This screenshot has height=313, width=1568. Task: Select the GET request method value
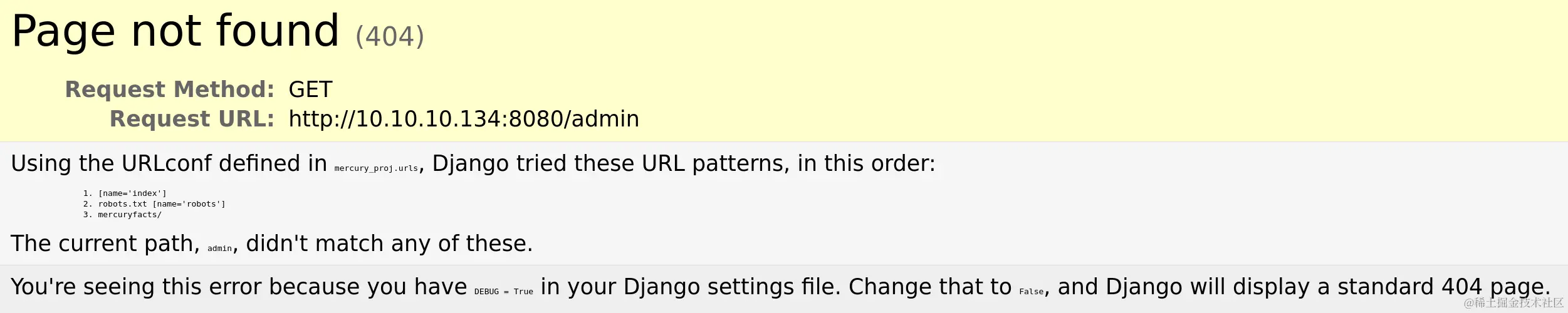[x=310, y=90]
